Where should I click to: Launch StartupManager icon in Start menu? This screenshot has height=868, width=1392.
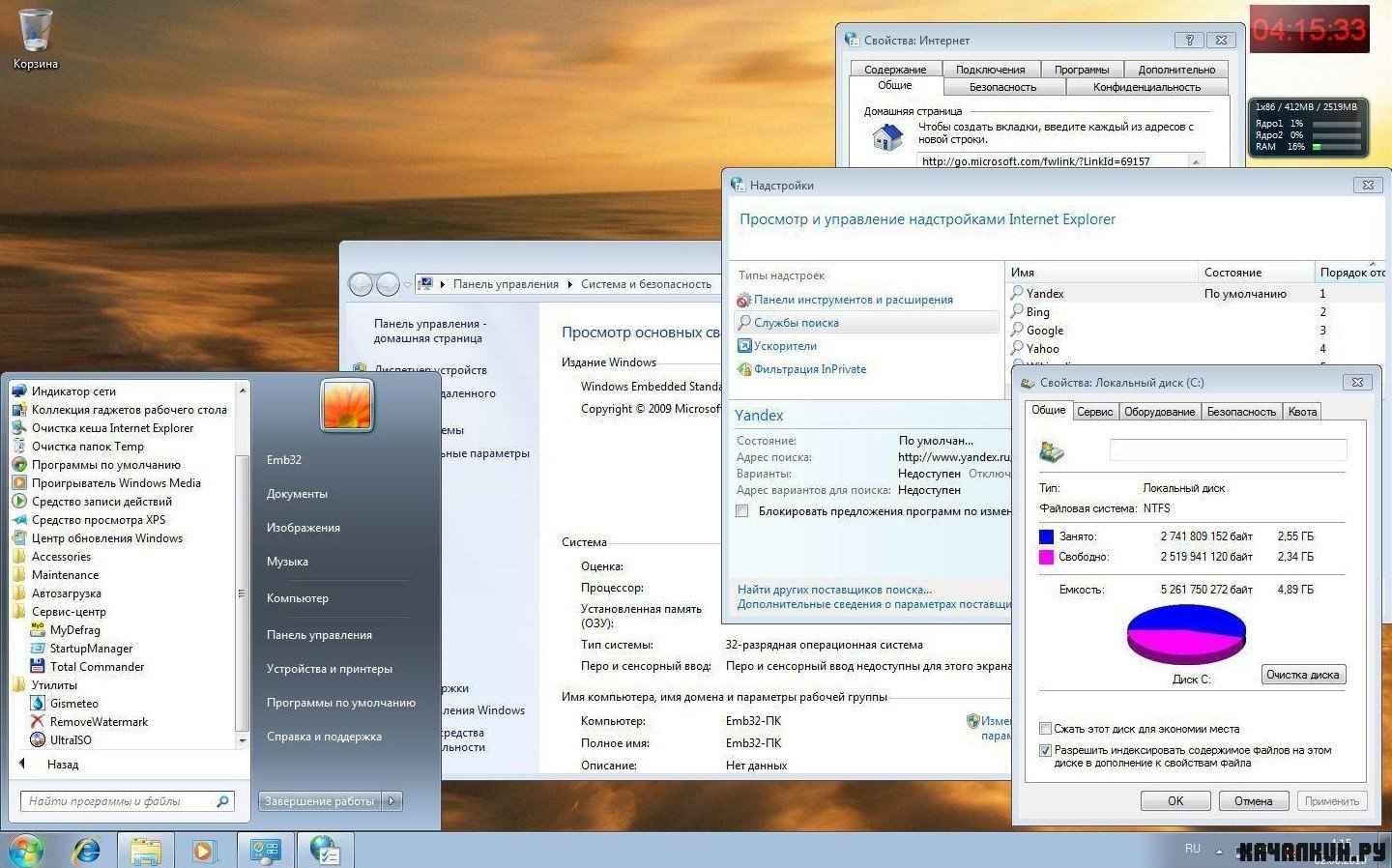(x=38, y=649)
